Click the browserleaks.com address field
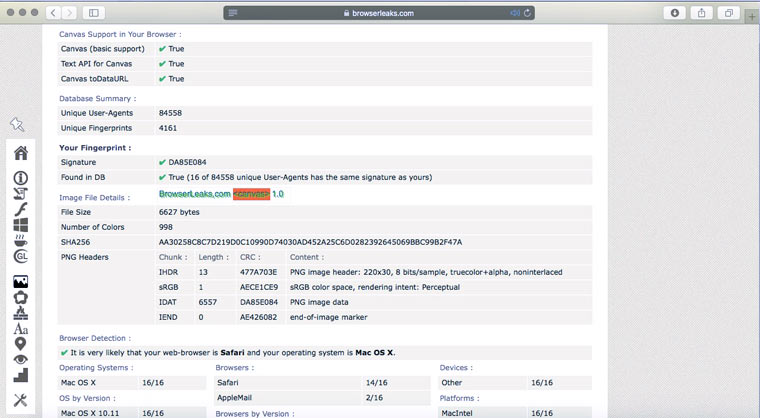Image resolution: width=760 pixels, height=418 pixels. (x=380, y=13)
